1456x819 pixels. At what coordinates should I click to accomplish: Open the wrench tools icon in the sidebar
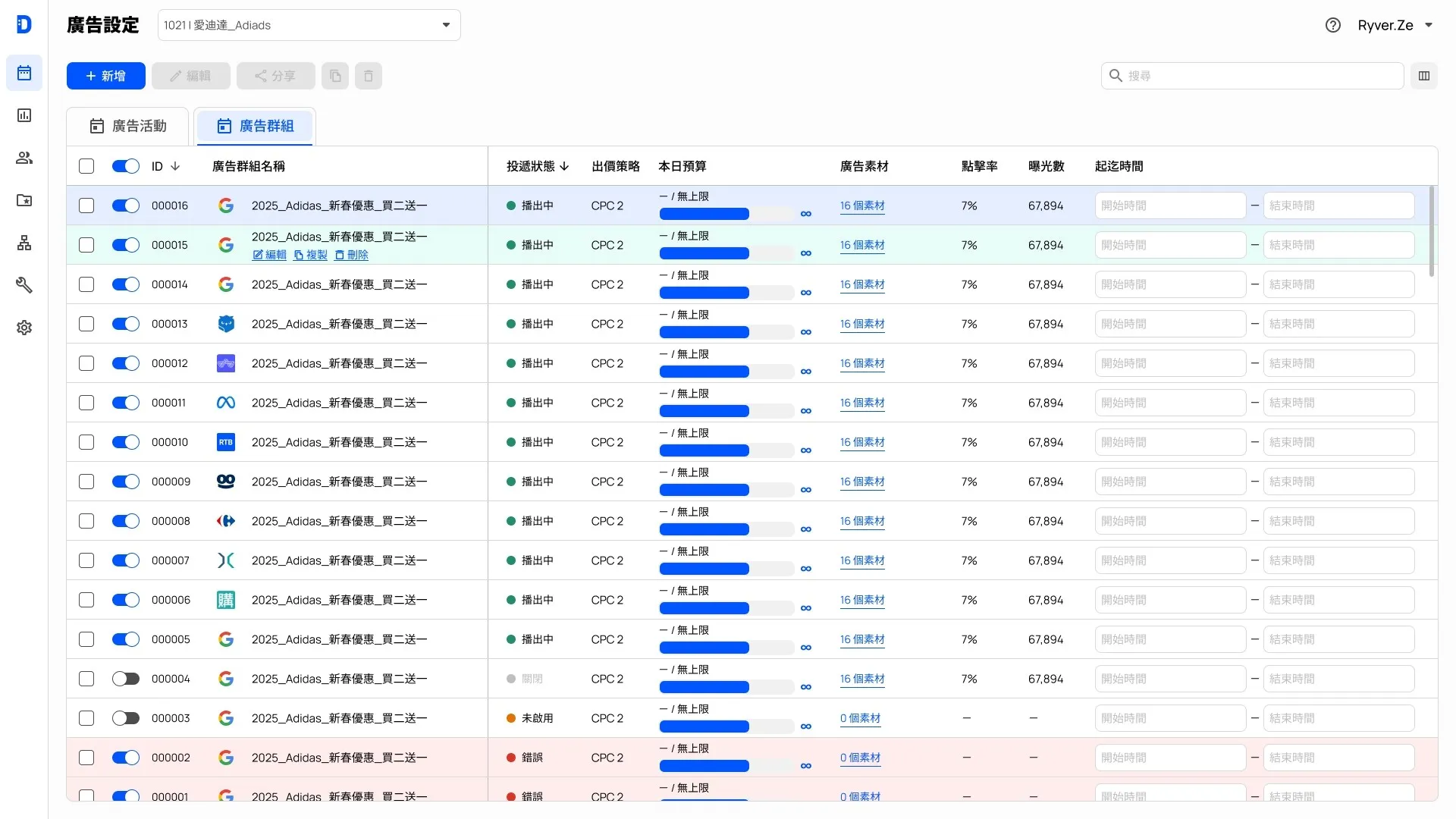[x=24, y=285]
